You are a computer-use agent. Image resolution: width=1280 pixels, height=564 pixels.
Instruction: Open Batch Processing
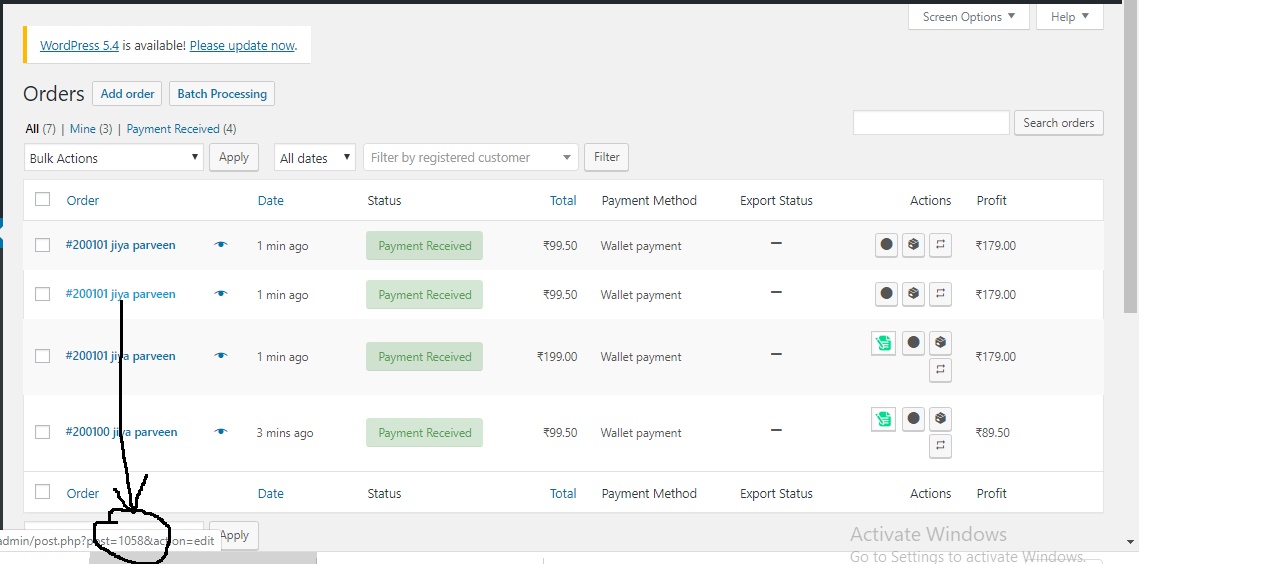point(222,94)
